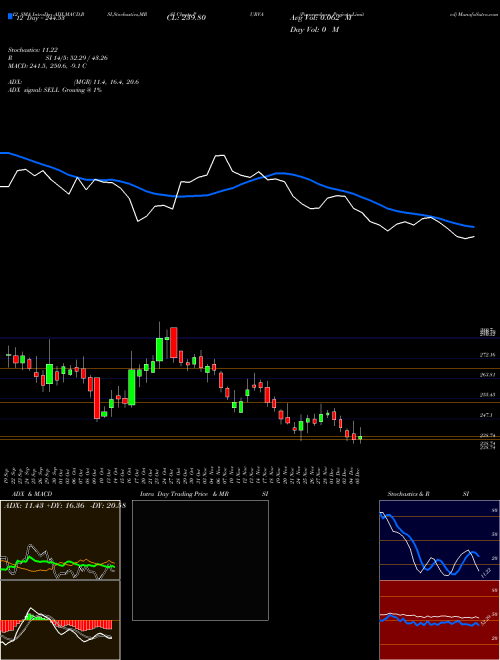Image resolution: width=500 pixels, height=660 pixels.
Task: Click the tall red candlestick at the chart peak
Action: (174, 343)
